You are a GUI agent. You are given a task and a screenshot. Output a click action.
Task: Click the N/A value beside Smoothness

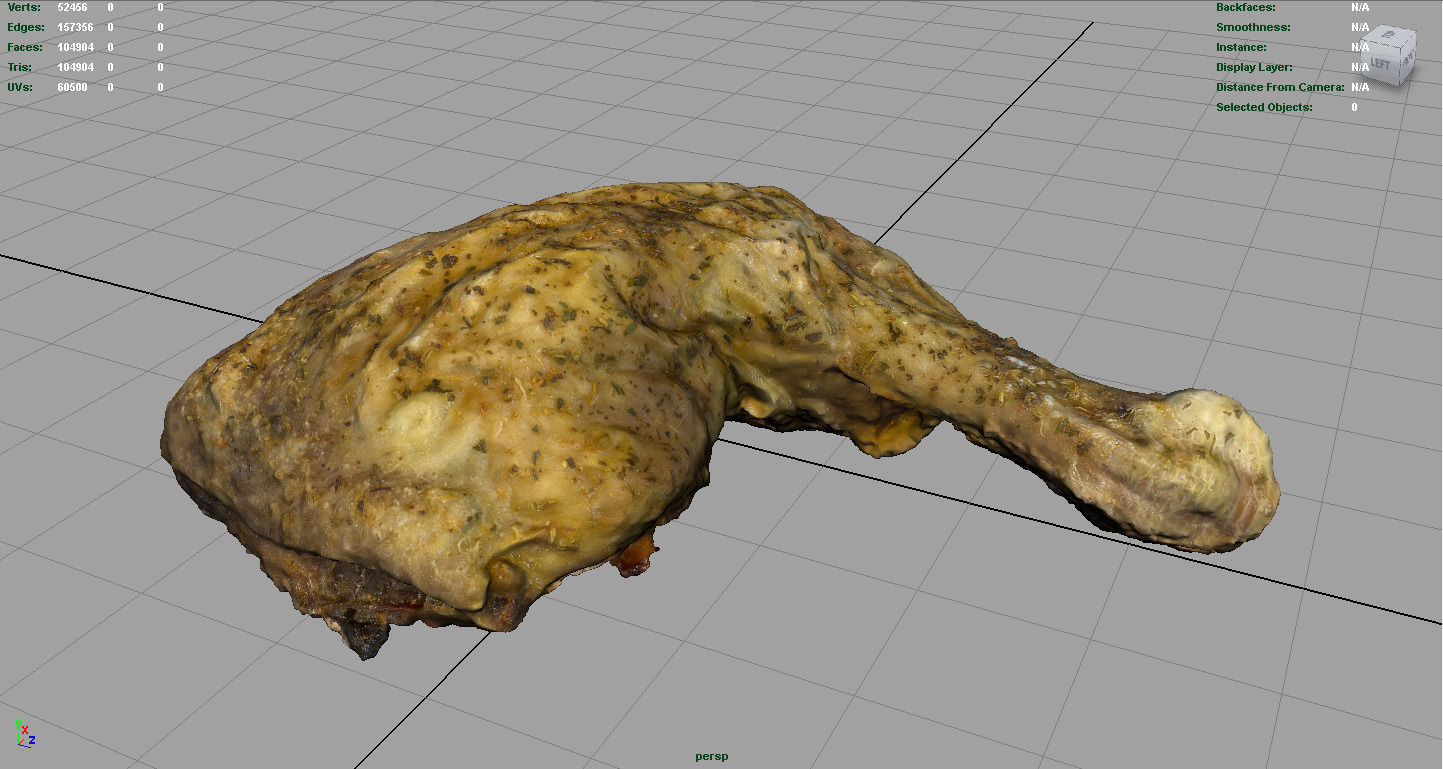[x=1360, y=27]
